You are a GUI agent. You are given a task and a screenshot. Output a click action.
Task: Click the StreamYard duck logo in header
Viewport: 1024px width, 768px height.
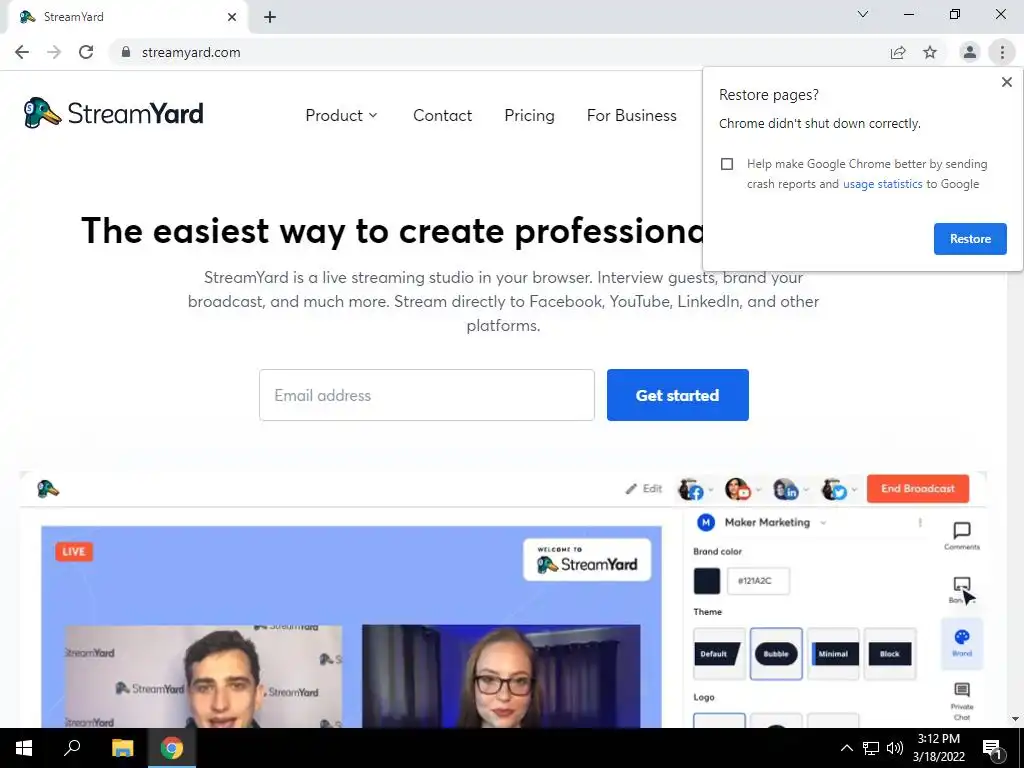point(114,114)
